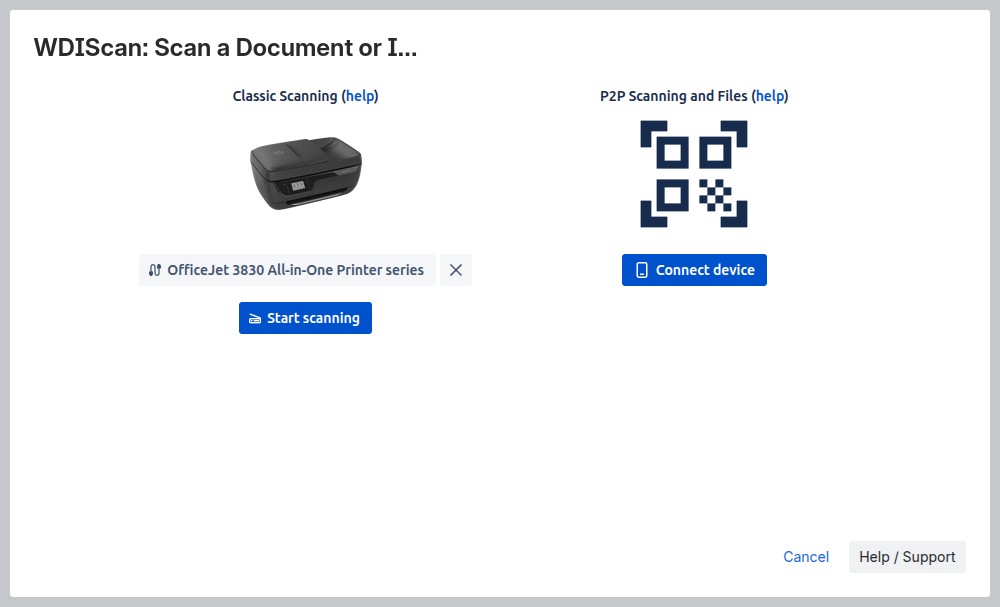Remove the selected OfficeJet 3830 scanner
This screenshot has height=607, width=1000.
pos(455,270)
